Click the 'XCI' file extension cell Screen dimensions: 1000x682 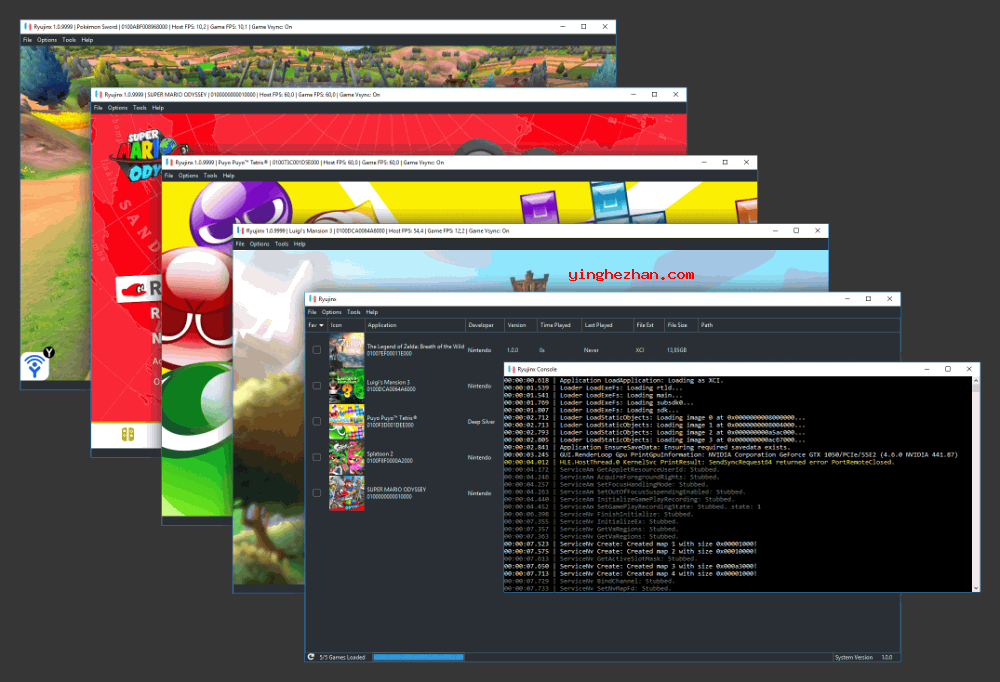pos(640,350)
